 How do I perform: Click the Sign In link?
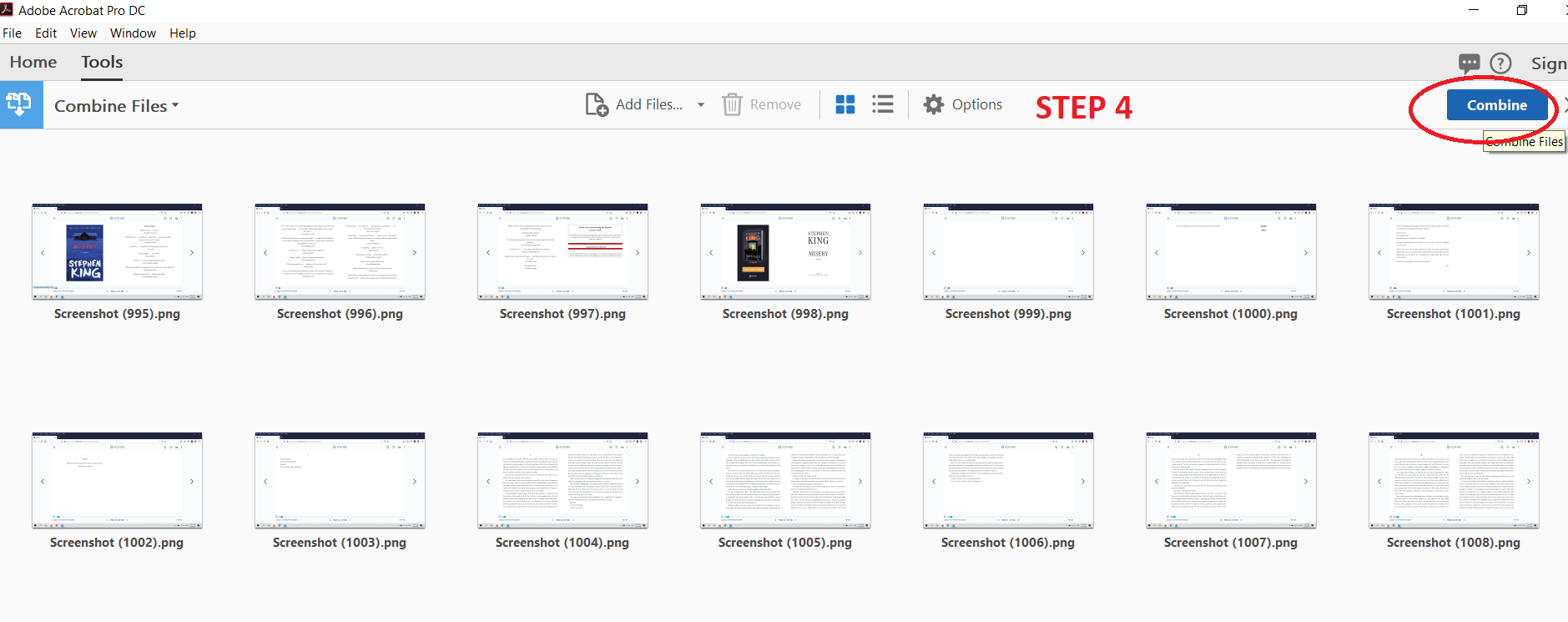pos(1548,63)
